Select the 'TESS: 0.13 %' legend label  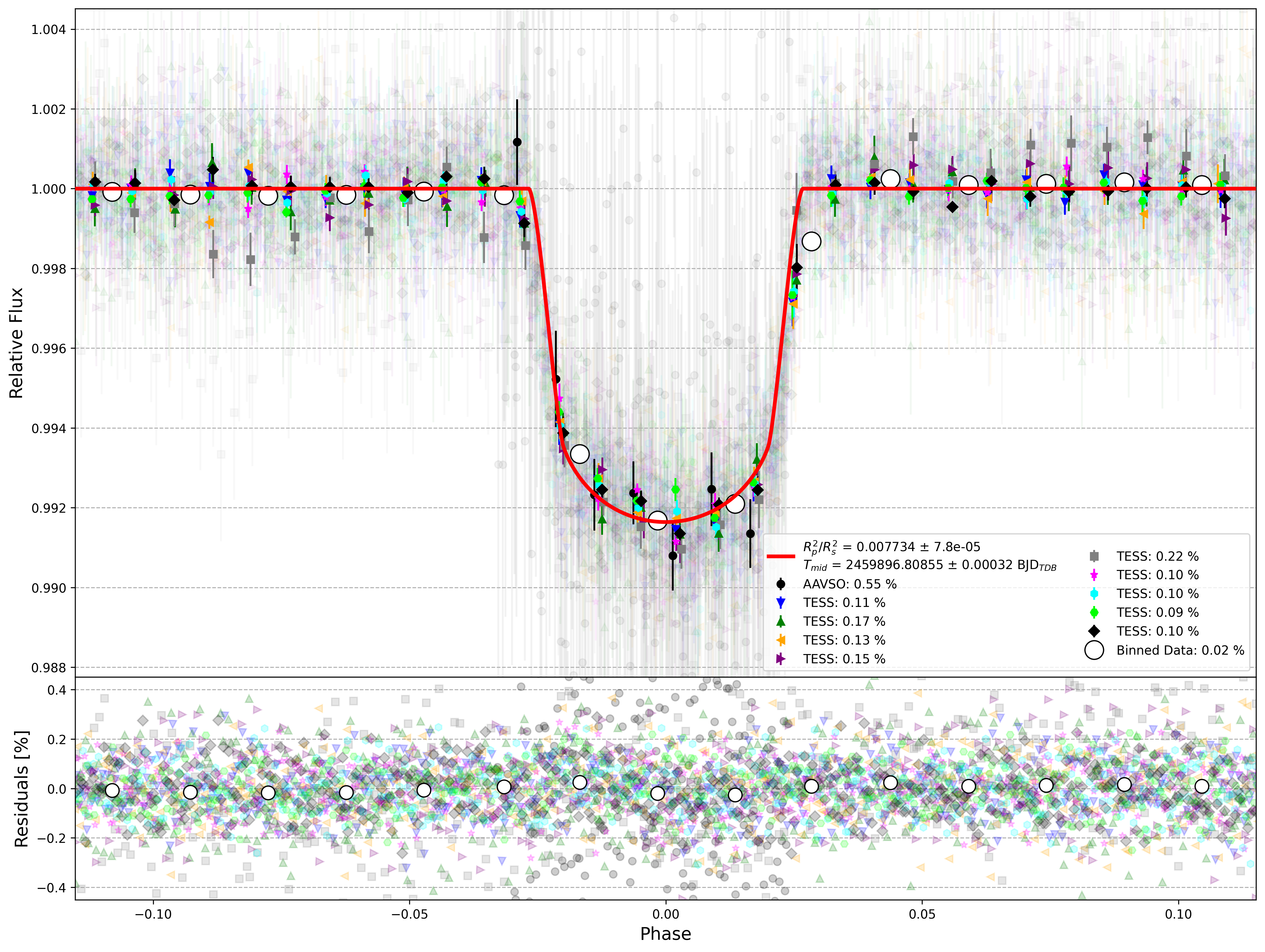844,640
